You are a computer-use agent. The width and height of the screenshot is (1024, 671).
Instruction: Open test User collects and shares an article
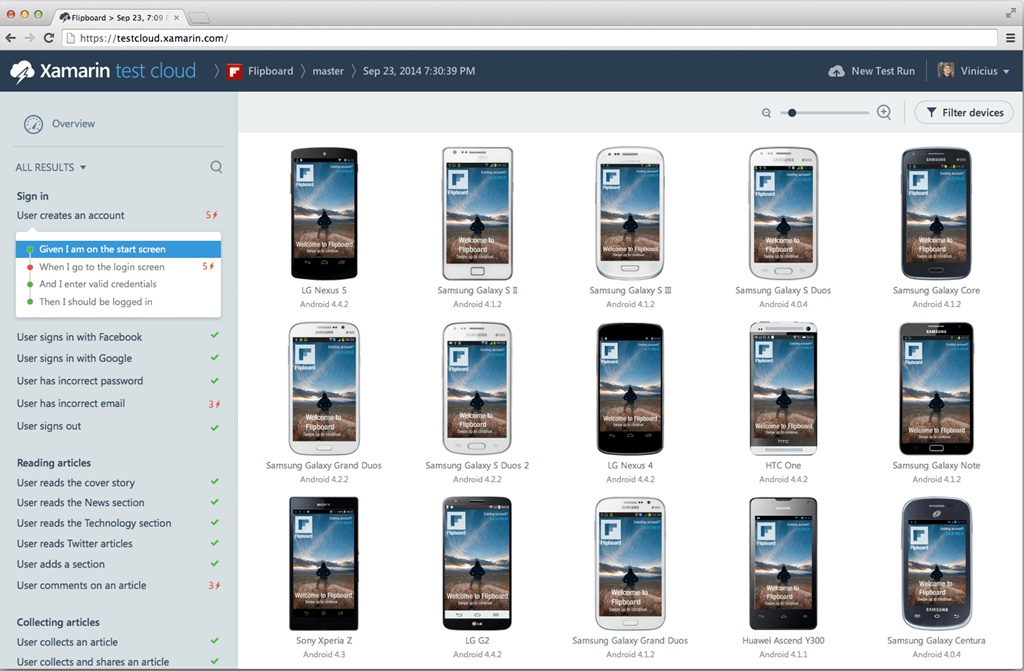click(x=93, y=662)
